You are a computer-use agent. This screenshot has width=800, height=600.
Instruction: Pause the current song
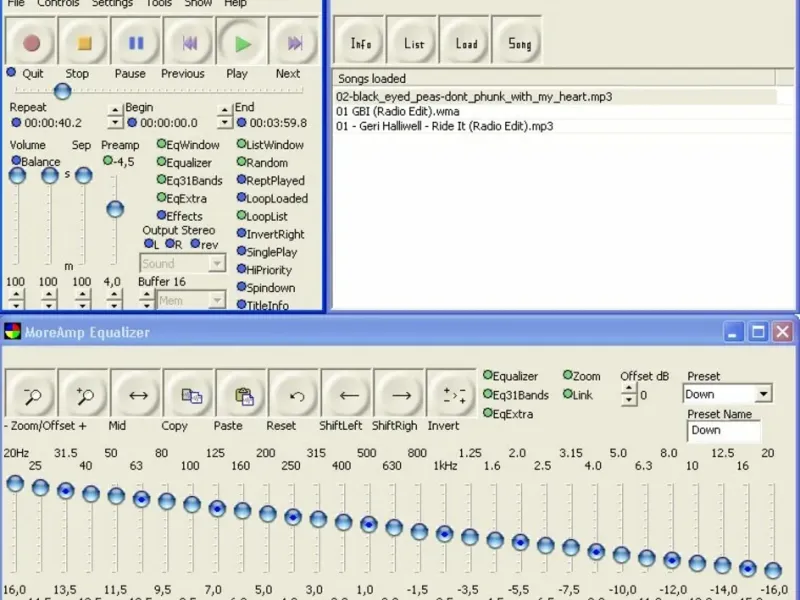point(136,43)
